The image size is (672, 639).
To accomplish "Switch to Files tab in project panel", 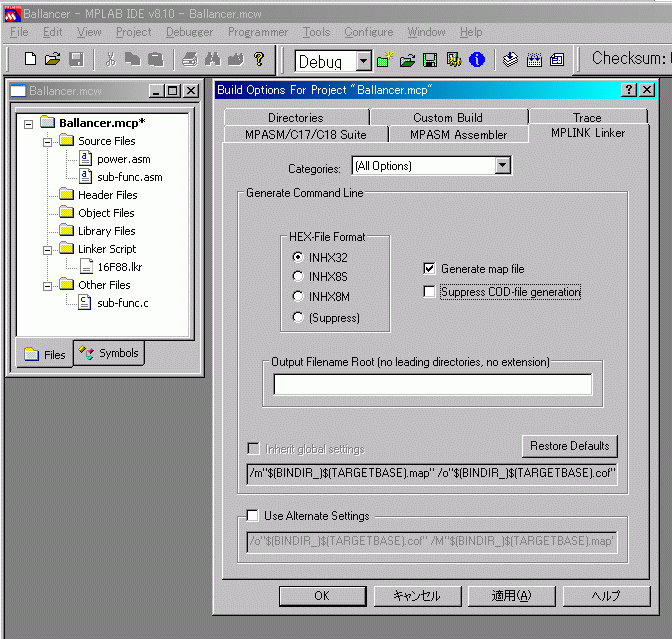I will (45, 354).
